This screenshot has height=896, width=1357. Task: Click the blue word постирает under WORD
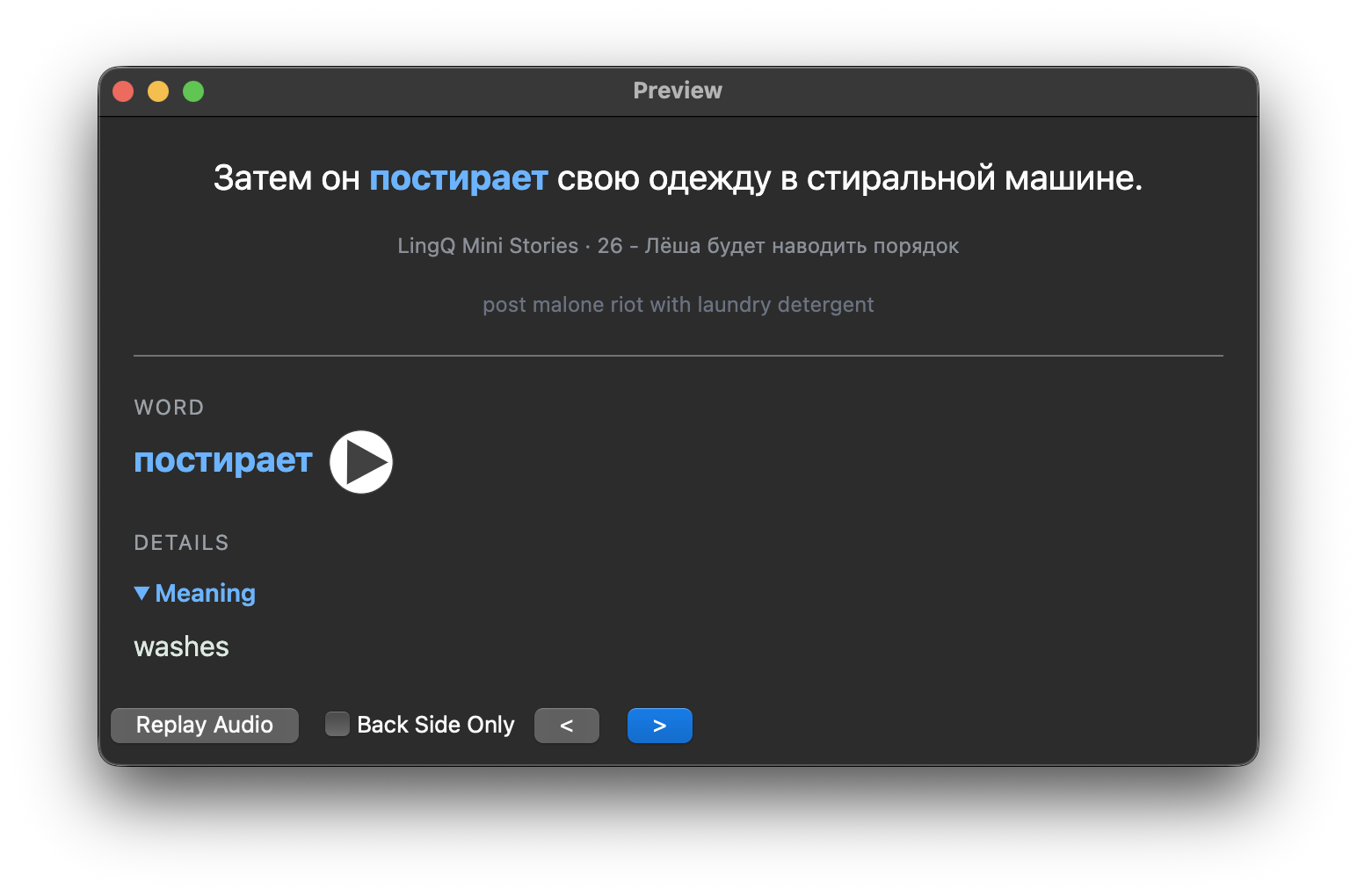[x=223, y=461]
